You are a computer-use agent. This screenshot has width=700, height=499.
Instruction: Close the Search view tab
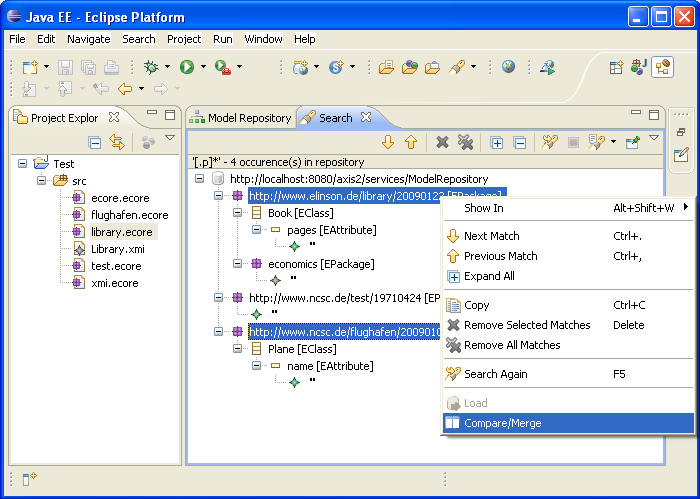366,117
